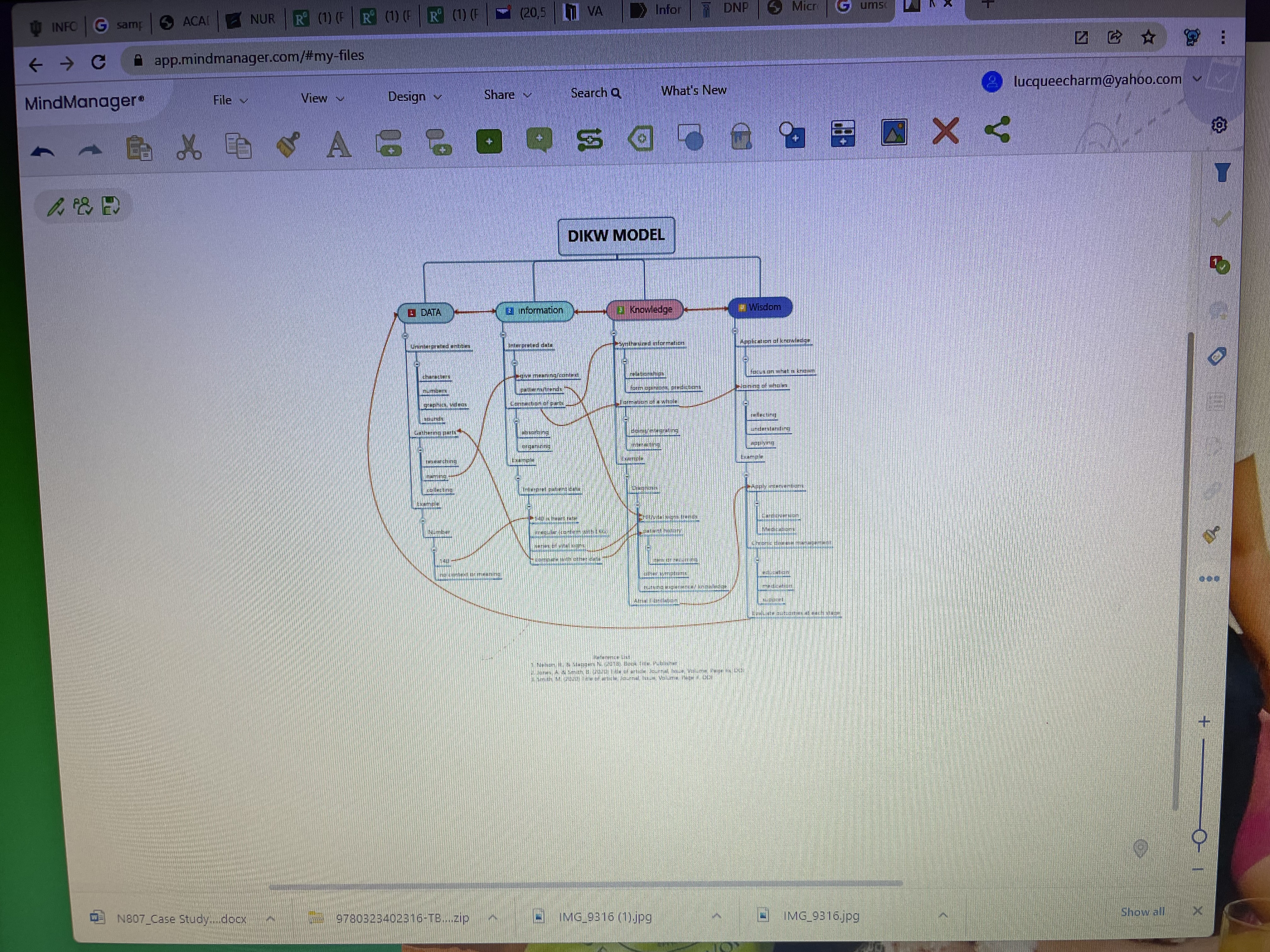This screenshot has height=952, width=1270.
Task: Click the green add topic icon
Action: pyautogui.click(x=489, y=141)
